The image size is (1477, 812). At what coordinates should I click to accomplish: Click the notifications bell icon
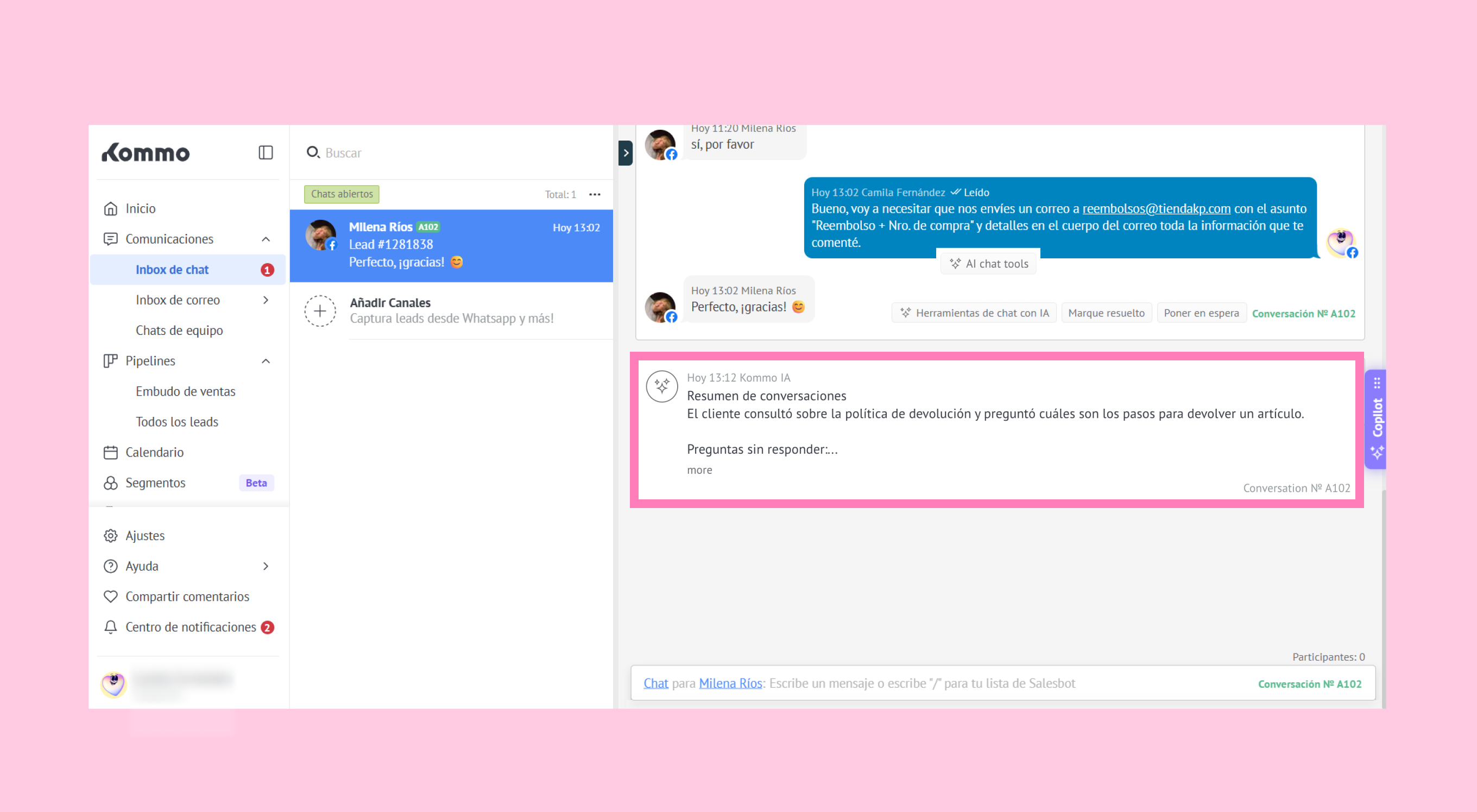point(111,627)
